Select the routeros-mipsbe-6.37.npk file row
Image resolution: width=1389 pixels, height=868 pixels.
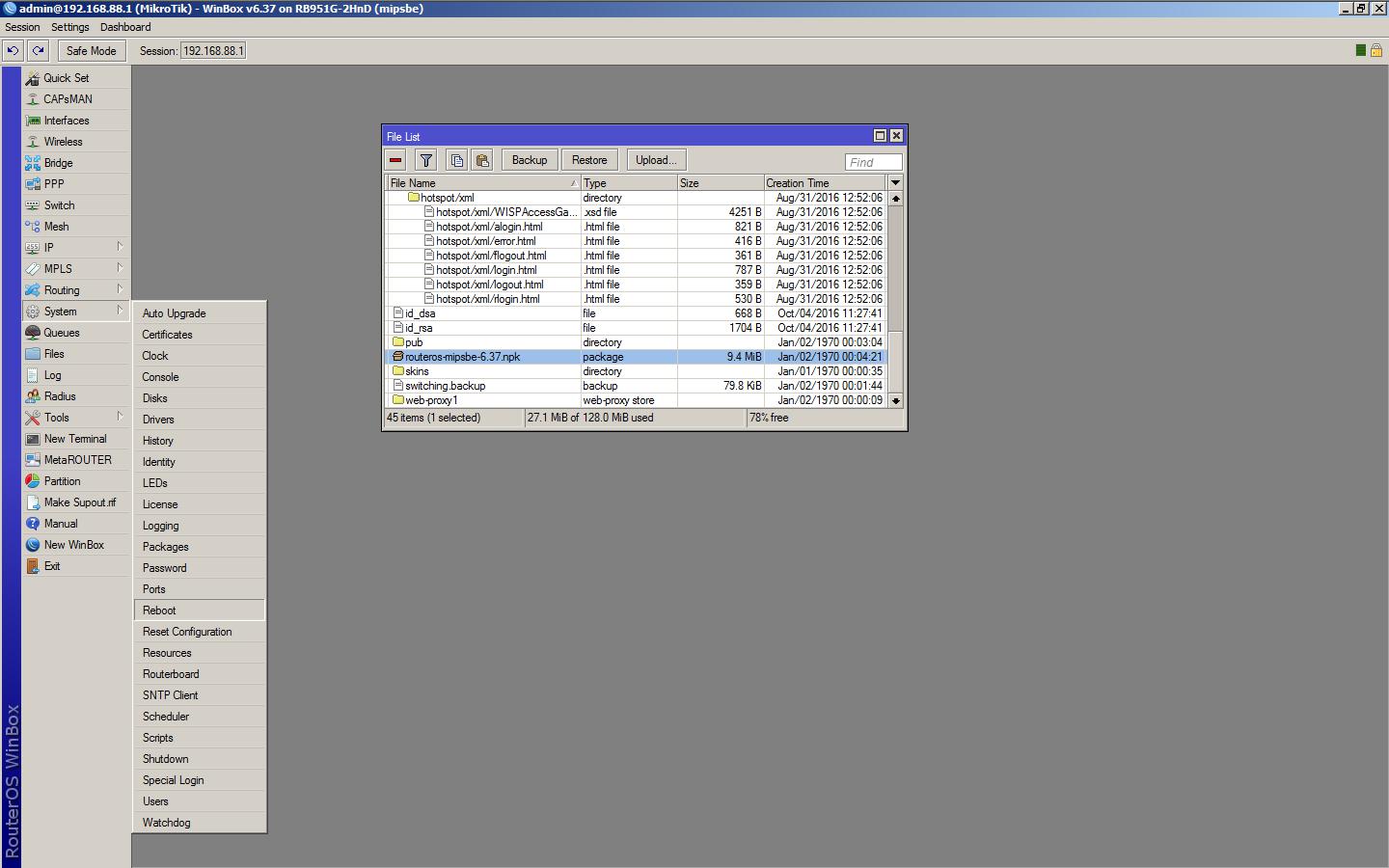coord(637,357)
